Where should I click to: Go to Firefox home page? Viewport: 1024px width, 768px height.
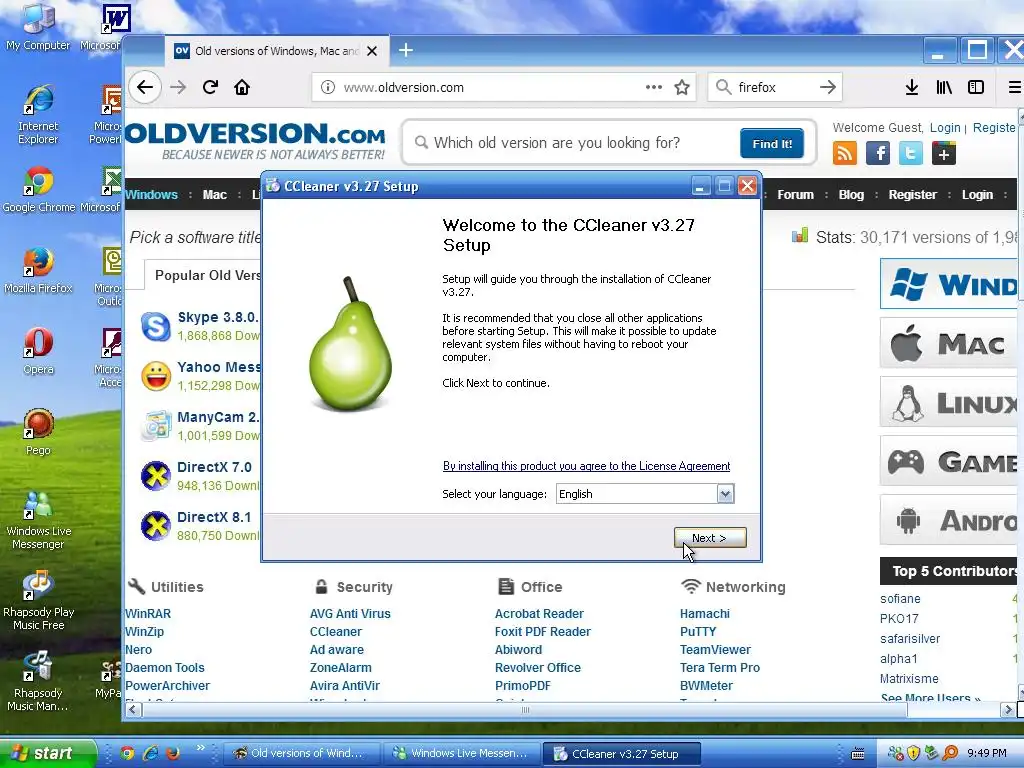tap(242, 87)
